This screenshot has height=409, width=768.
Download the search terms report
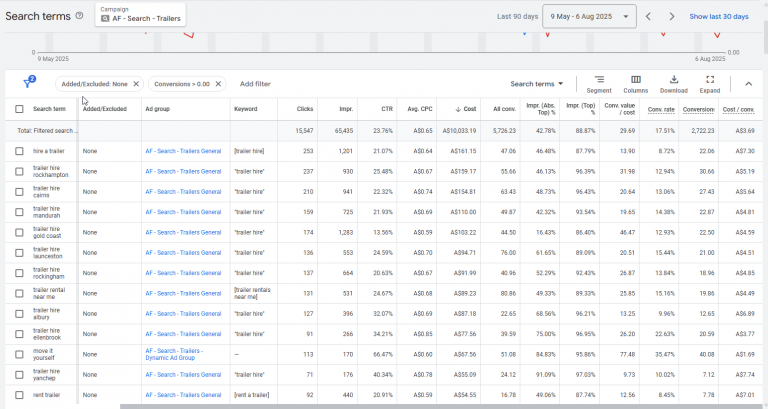[x=673, y=84]
